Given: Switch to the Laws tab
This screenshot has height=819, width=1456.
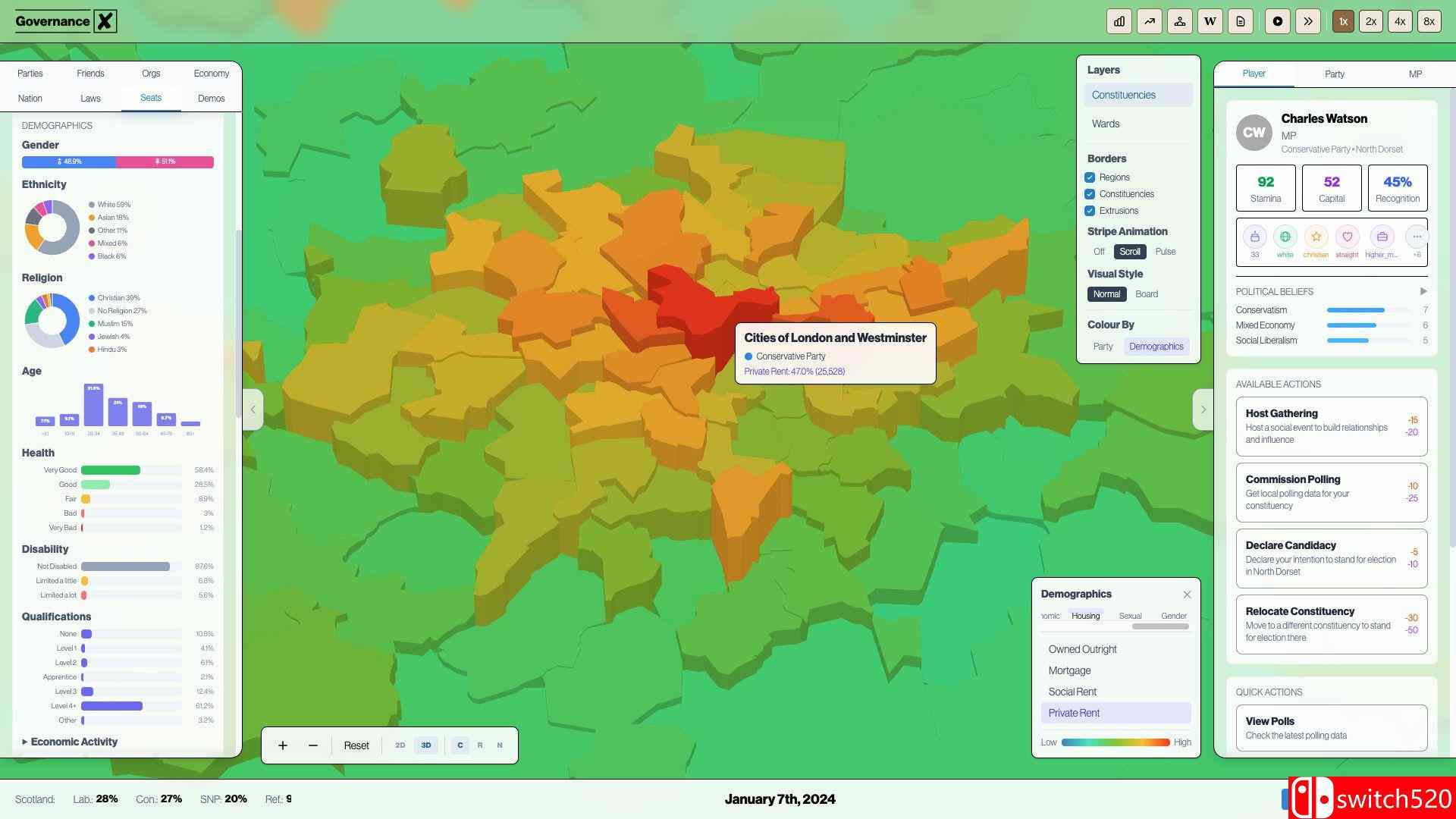Looking at the screenshot, I should click(90, 99).
